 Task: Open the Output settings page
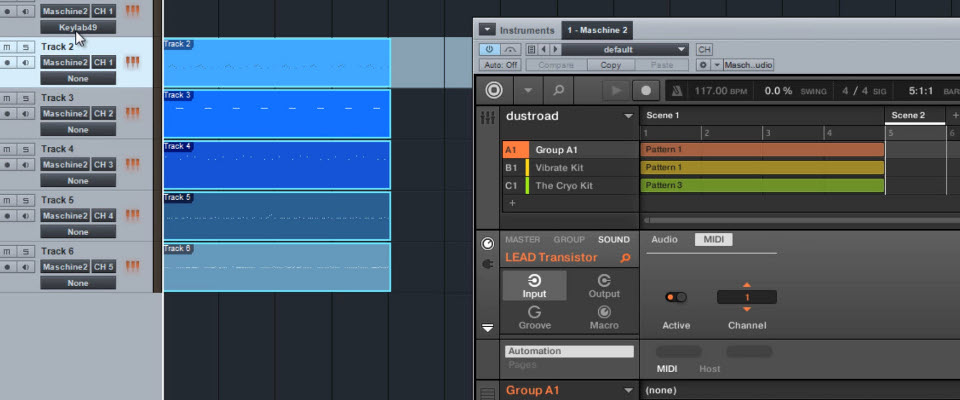(x=604, y=286)
